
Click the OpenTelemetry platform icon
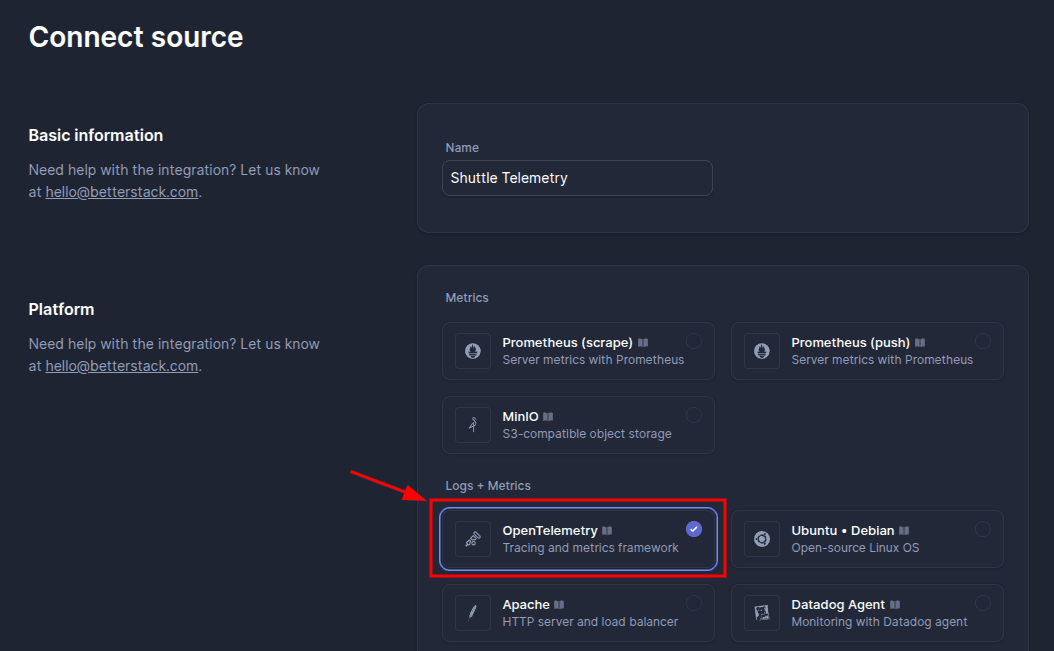coord(473,539)
